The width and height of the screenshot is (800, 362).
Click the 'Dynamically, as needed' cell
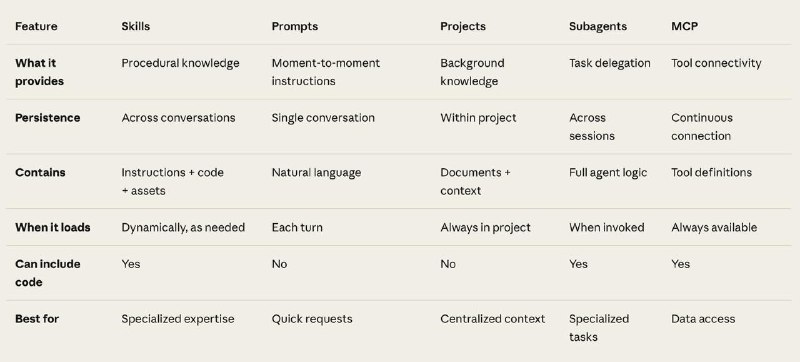183,227
